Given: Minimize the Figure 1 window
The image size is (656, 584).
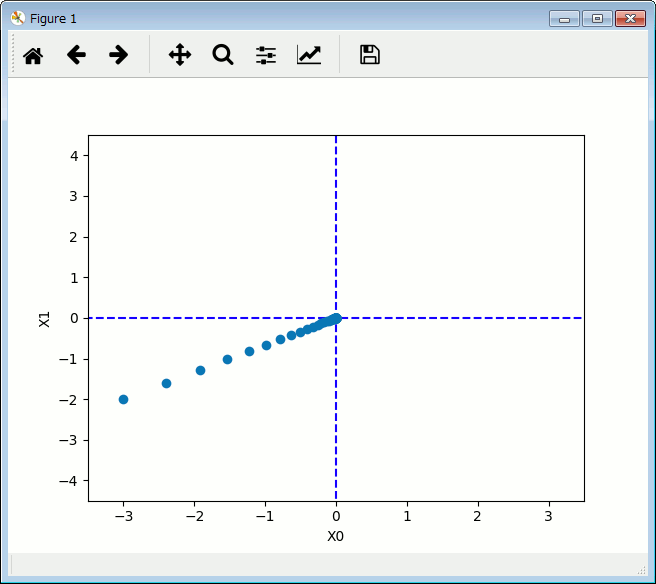Looking at the screenshot, I should [564, 18].
